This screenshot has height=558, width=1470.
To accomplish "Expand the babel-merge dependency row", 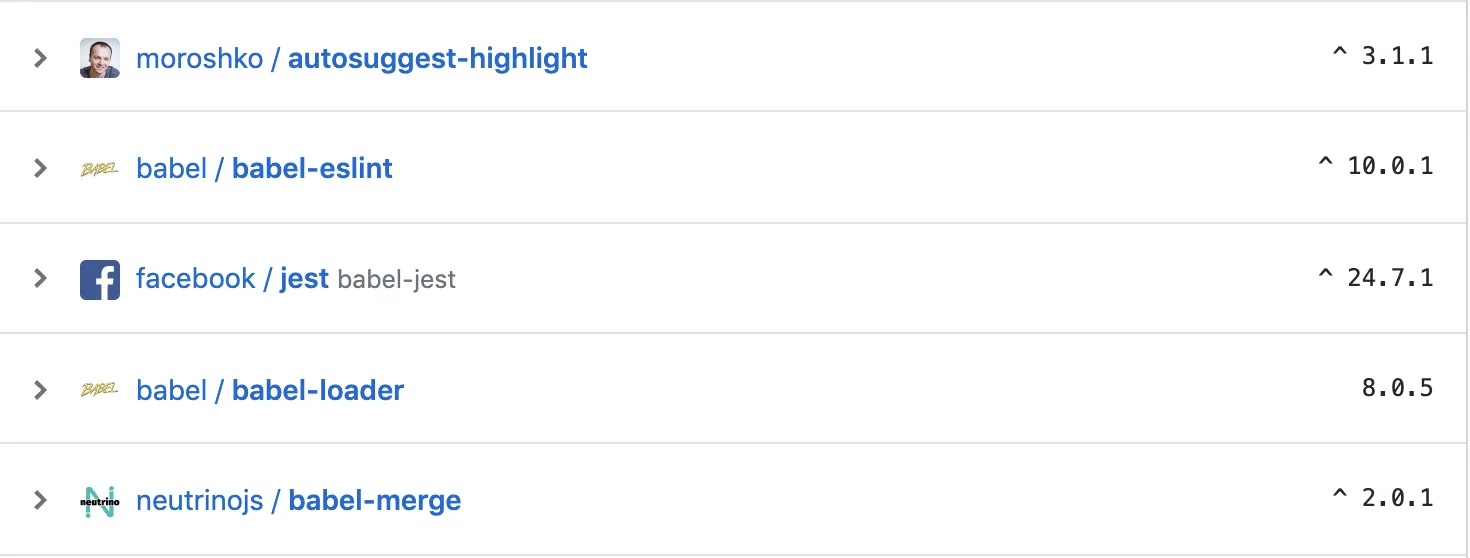I will [40, 499].
